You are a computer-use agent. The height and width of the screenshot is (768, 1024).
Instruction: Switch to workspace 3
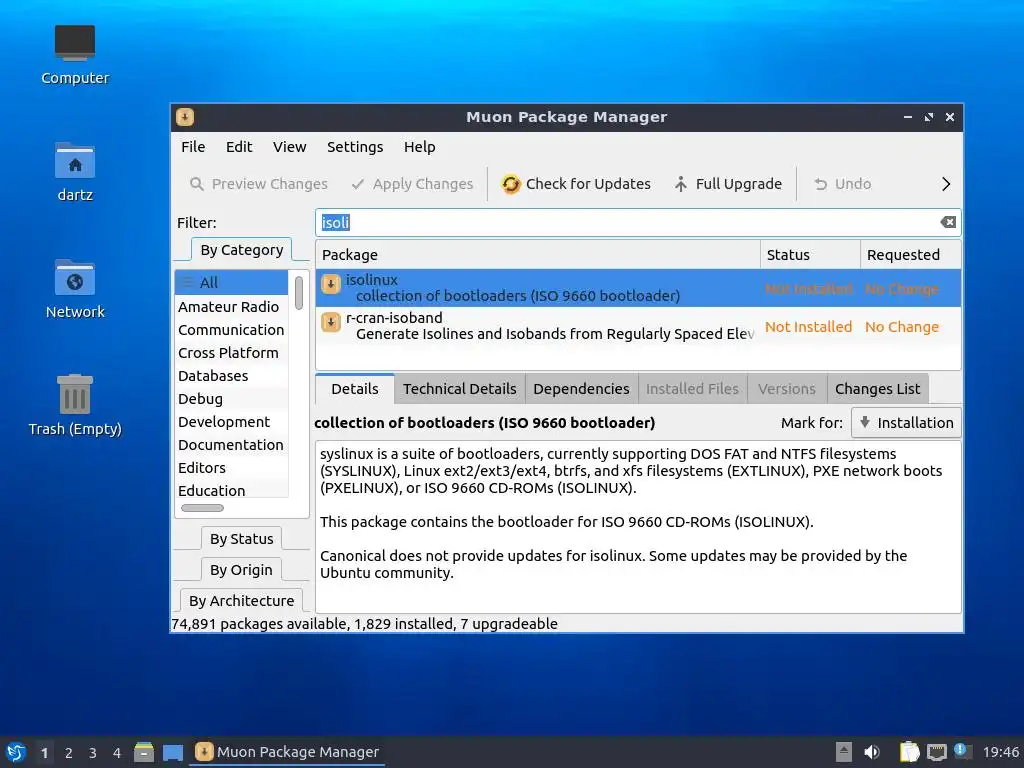(x=93, y=753)
